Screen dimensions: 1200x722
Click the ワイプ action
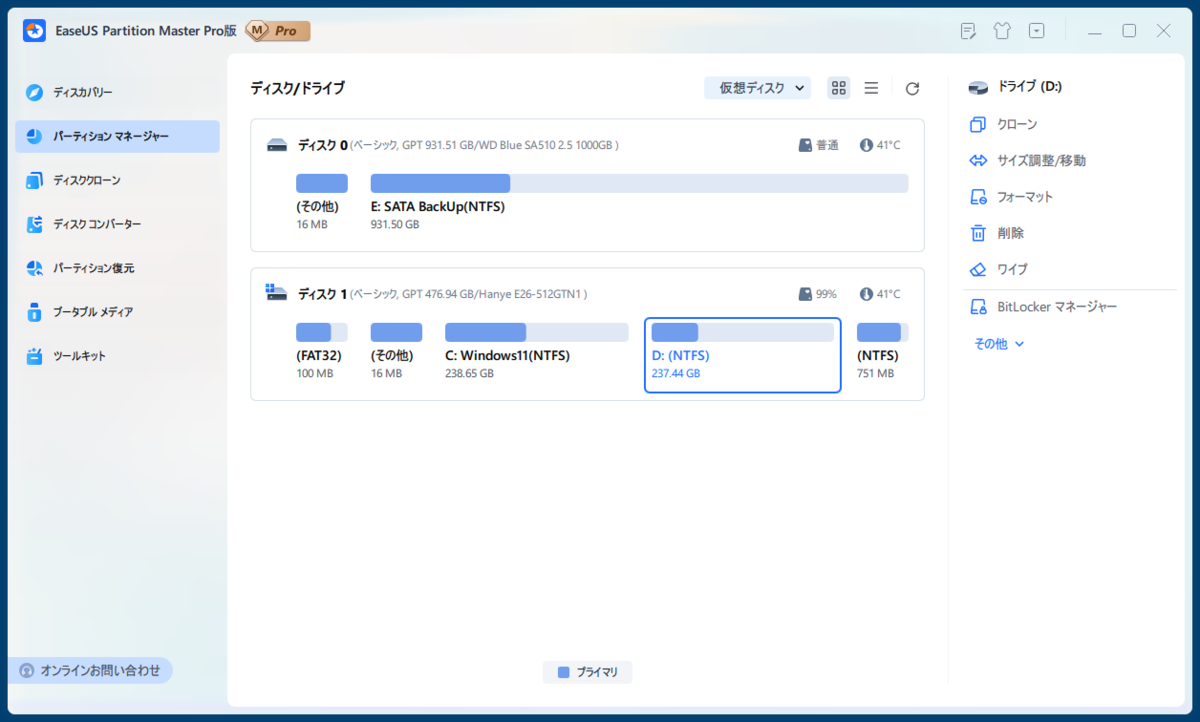pos(999,269)
